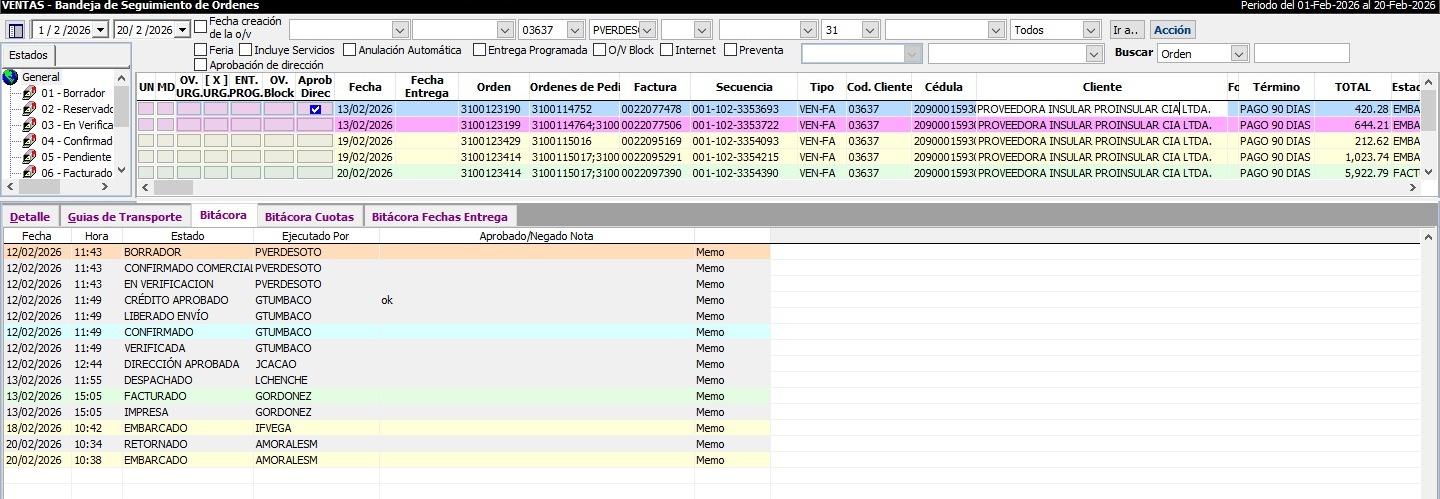
Task: Click the Buscar search text field
Action: click(1300, 53)
